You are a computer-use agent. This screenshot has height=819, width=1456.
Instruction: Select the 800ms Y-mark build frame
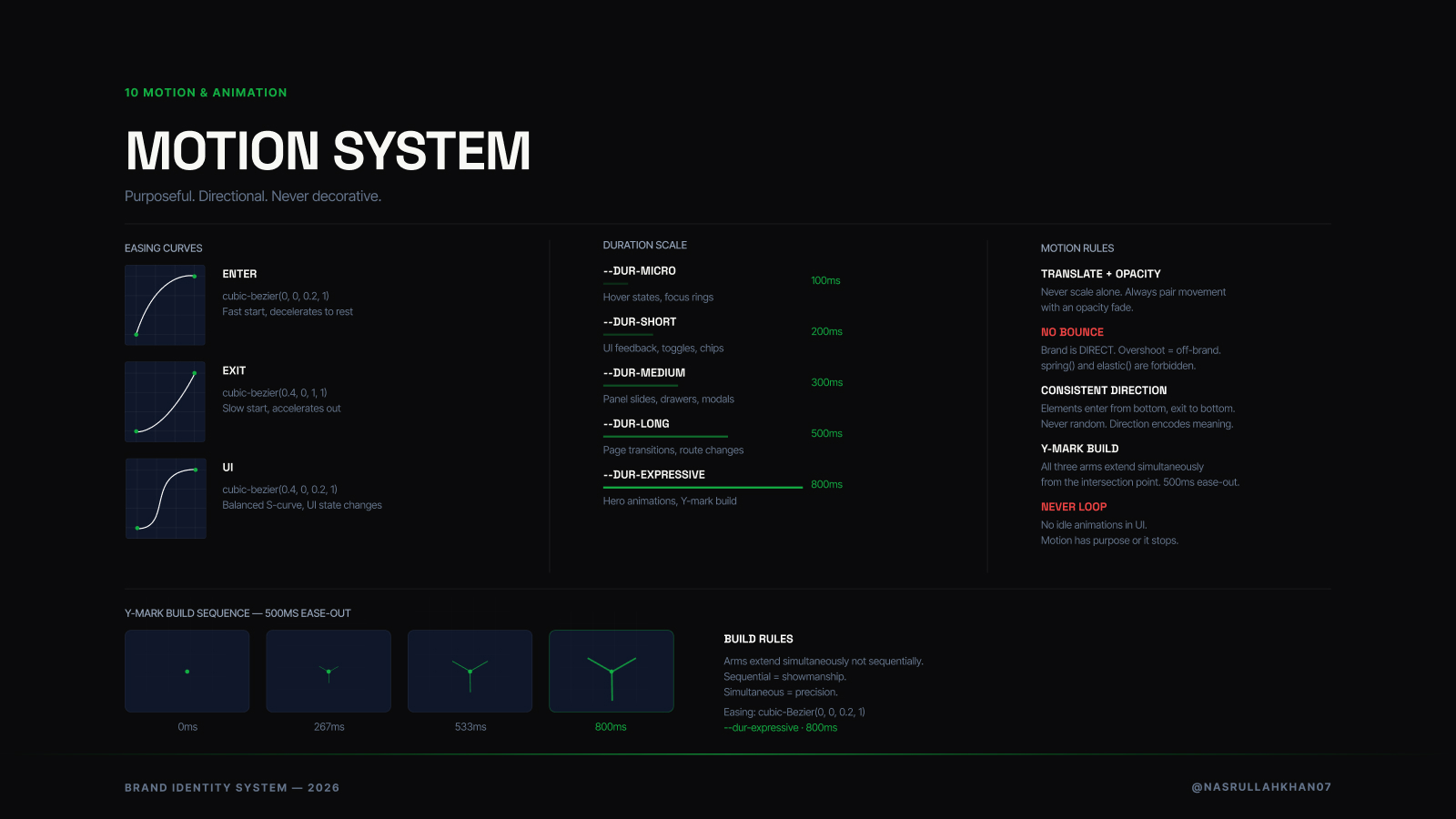612,671
